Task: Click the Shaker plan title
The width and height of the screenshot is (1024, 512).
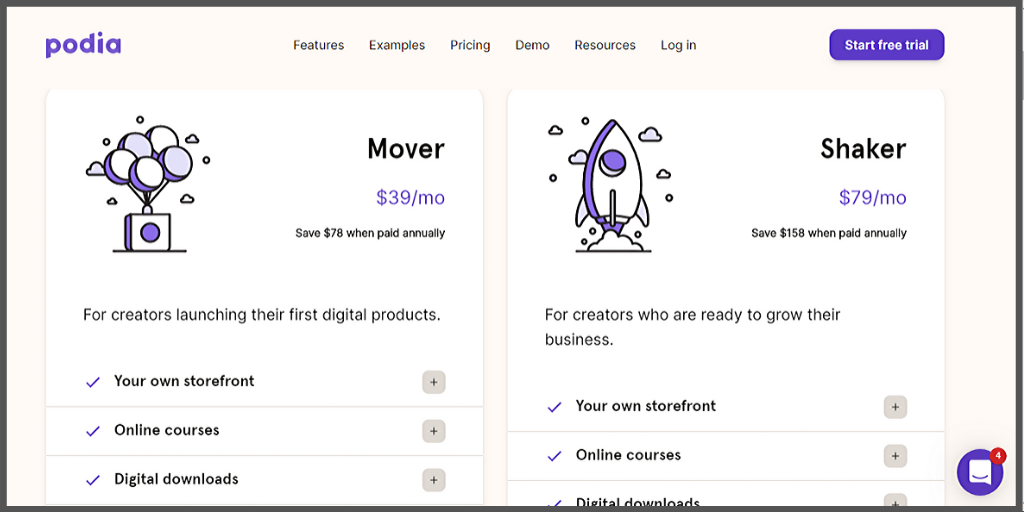Action: tap(863, 149)
